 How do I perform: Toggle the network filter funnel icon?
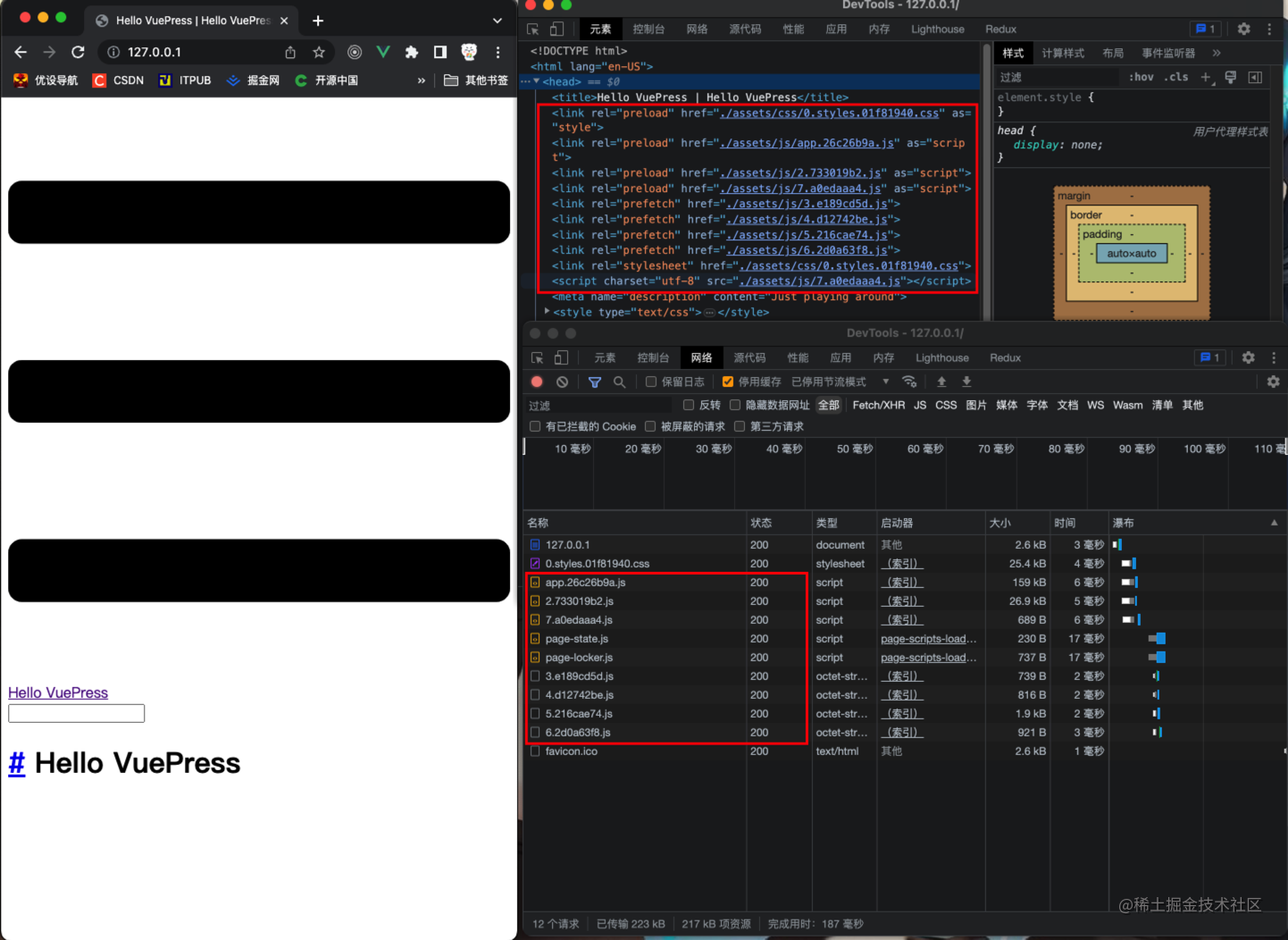tap(595, 382)
